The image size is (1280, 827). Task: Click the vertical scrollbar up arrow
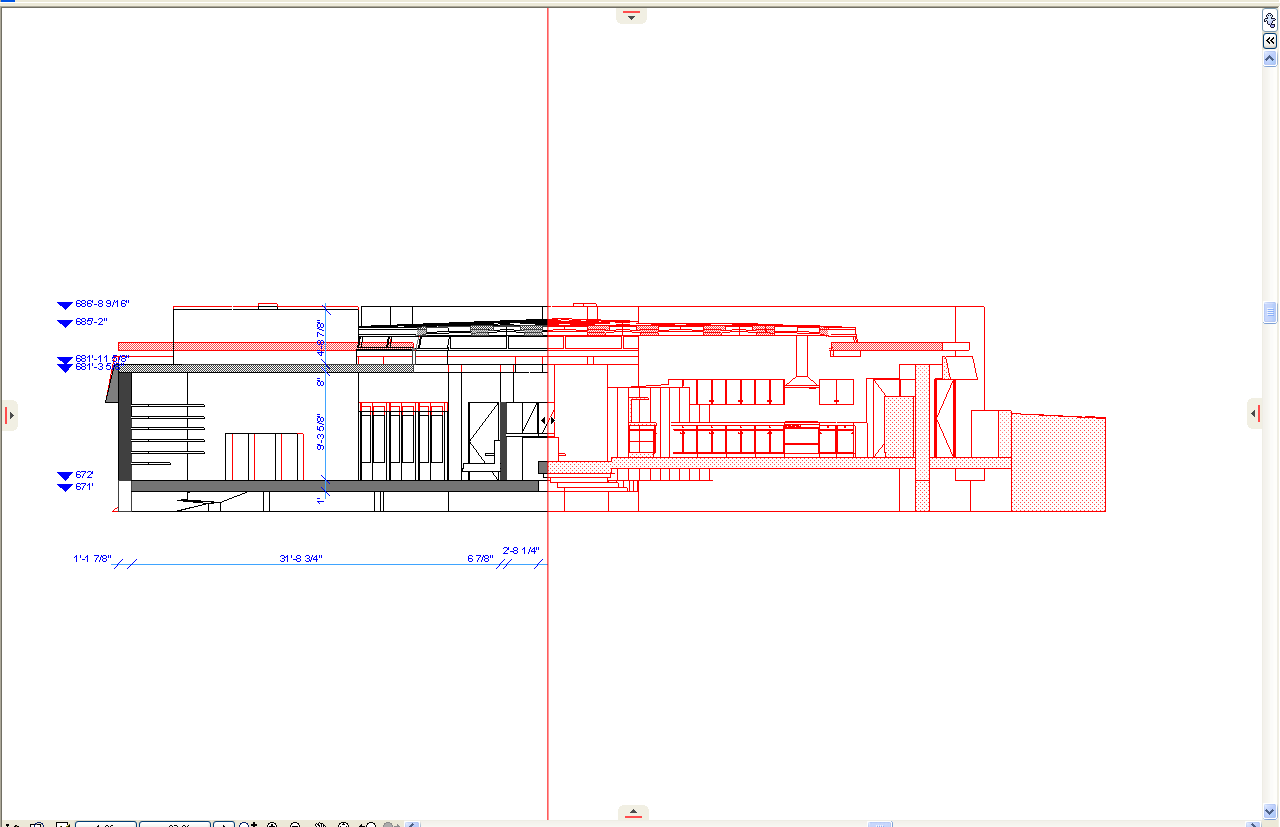(1270, 58)
